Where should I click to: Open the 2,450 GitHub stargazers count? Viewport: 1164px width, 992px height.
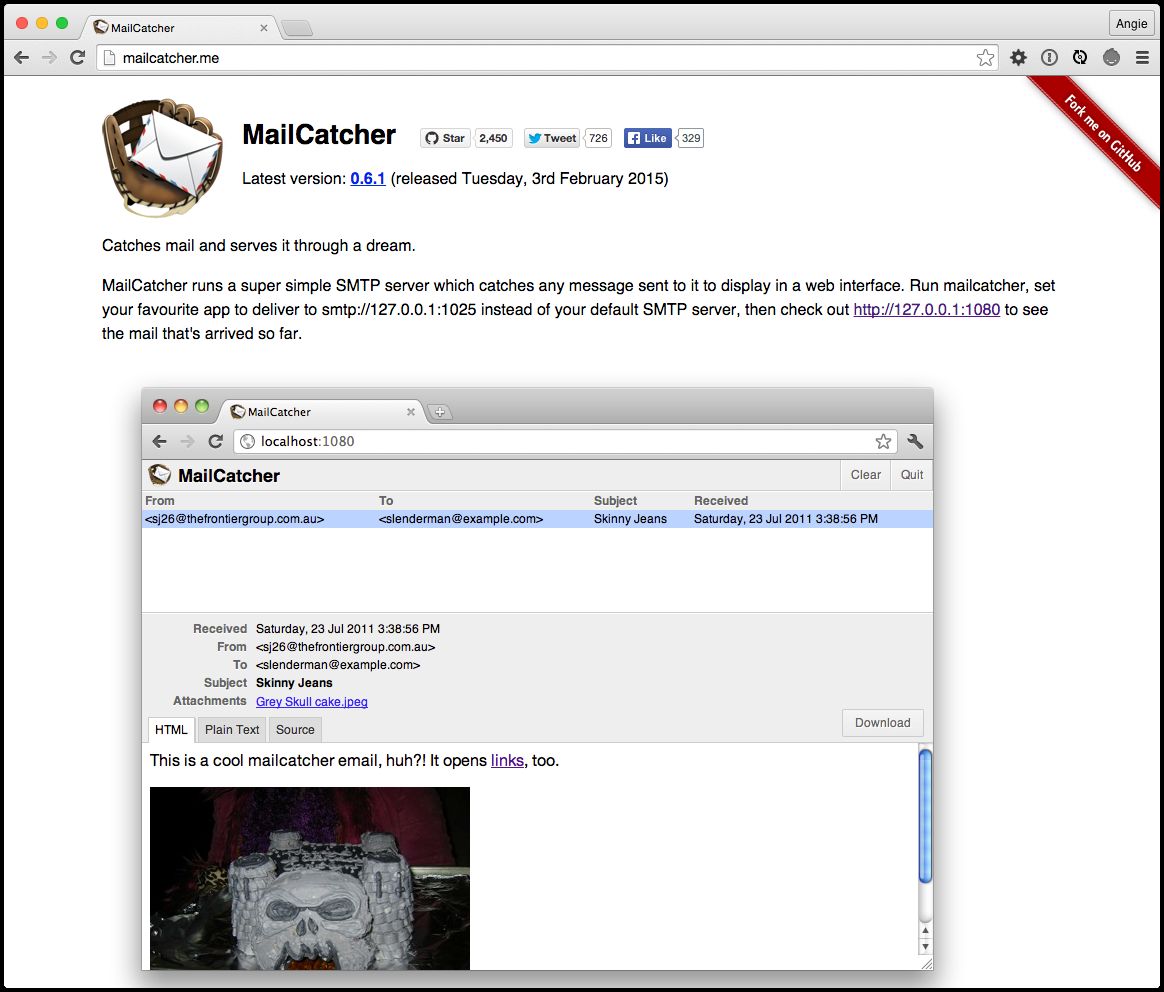pos(493,138)
